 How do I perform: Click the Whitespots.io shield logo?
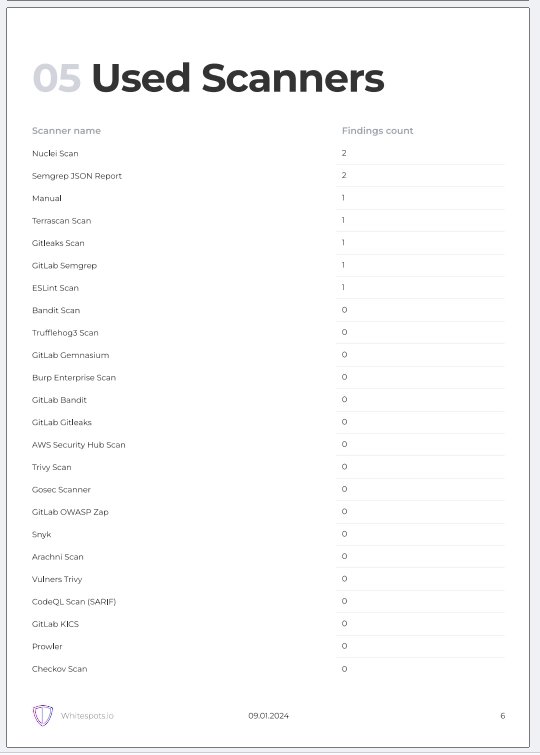[42, 715]
